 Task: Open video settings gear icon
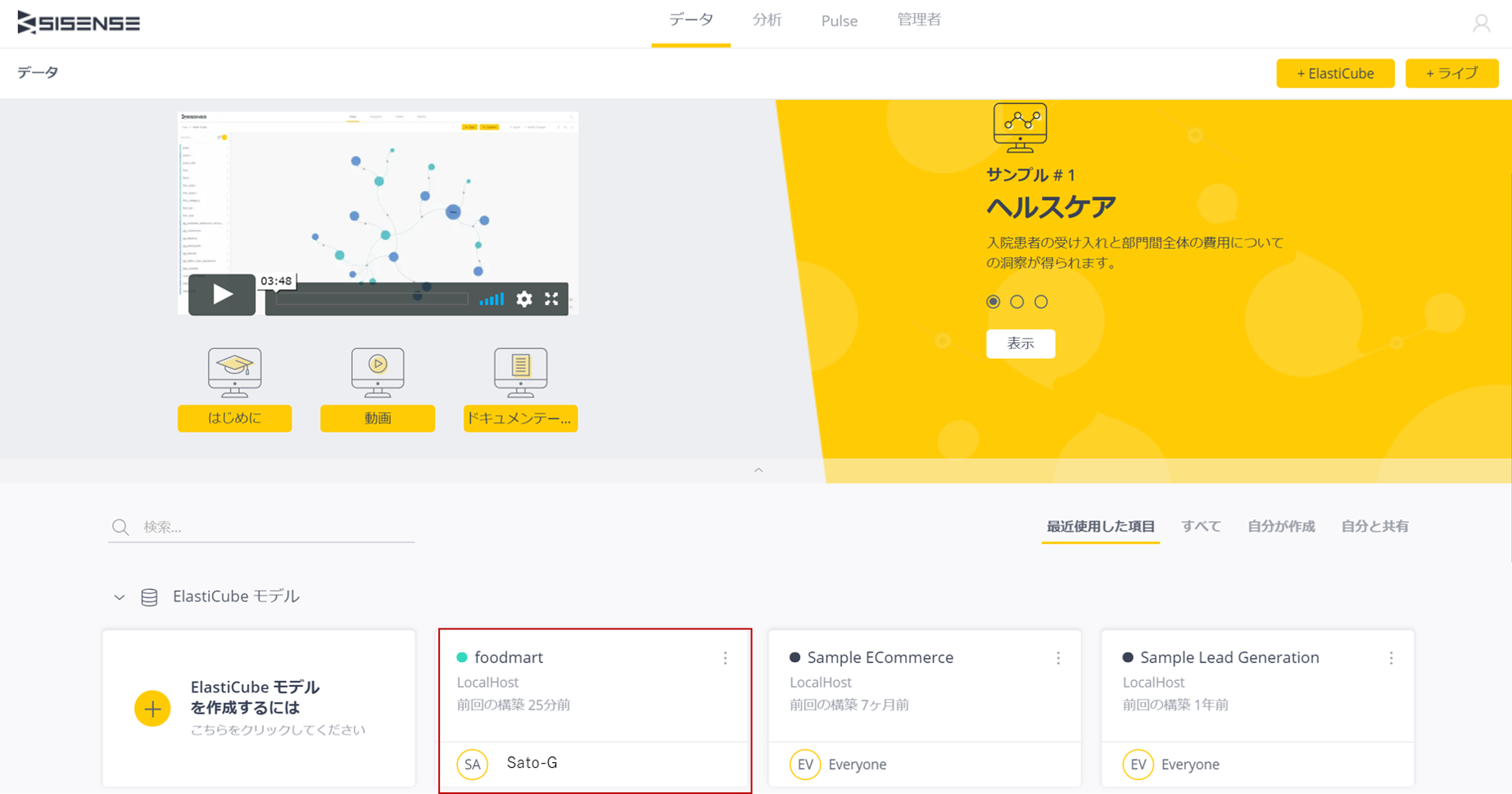coord(524,299)
